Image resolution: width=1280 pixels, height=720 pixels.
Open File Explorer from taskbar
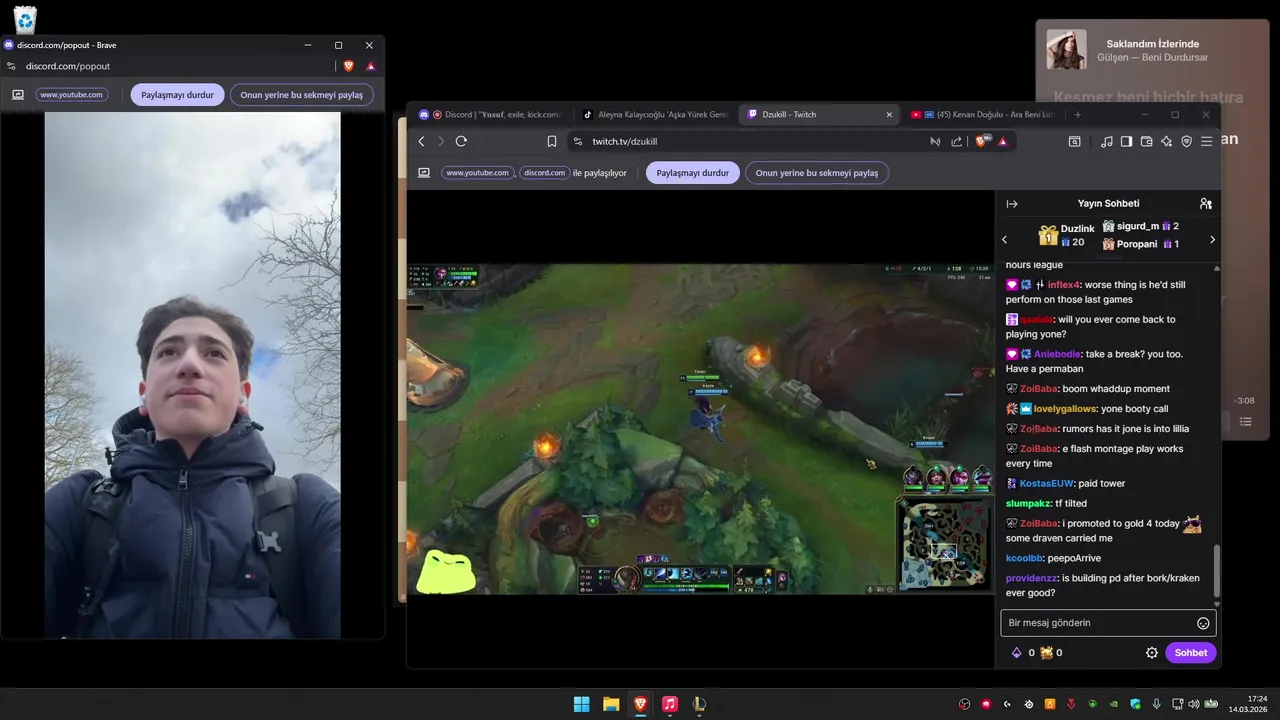pos(611,704)
